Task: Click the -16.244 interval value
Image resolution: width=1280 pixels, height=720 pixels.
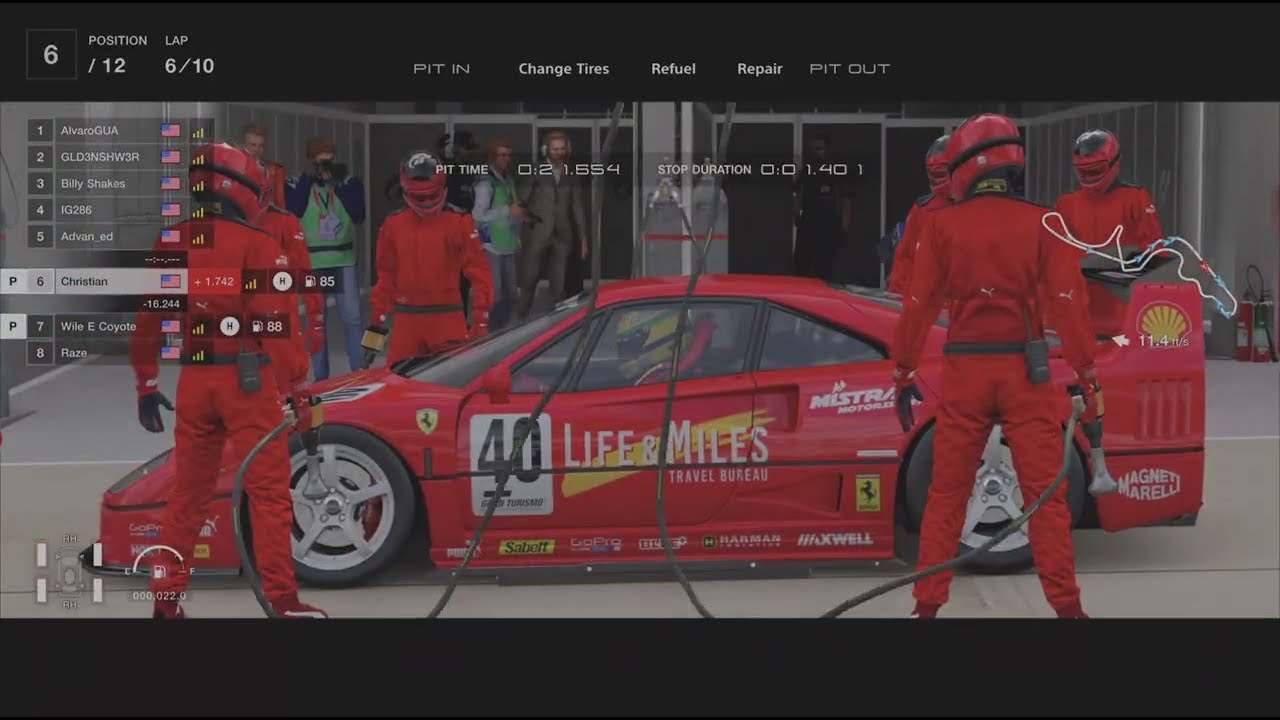Action: (161, 304)
